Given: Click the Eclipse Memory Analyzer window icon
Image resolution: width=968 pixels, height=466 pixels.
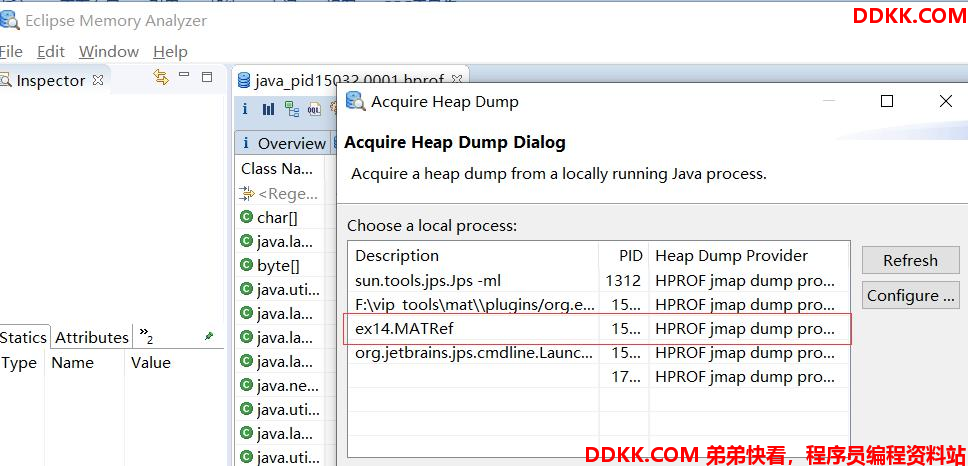Looking at the screenshot, I should [10, 20].
